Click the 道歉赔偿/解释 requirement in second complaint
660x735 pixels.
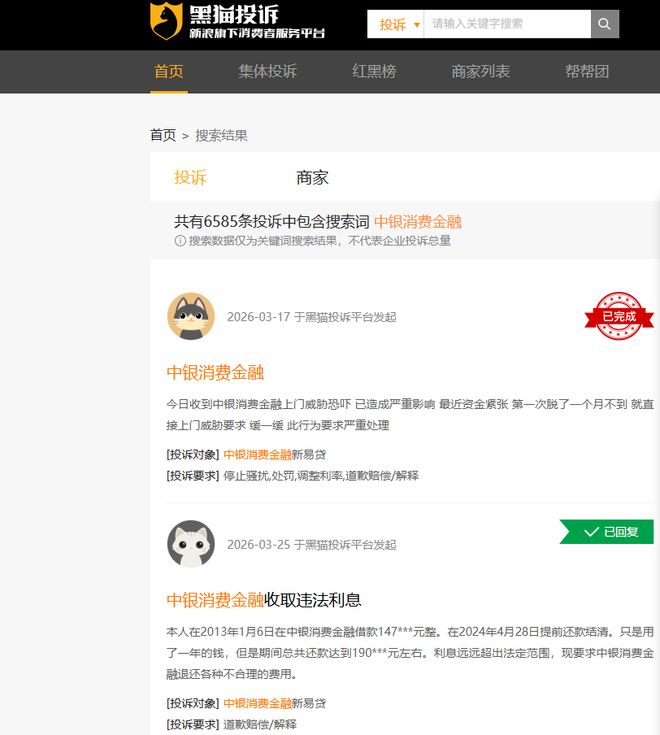(260, 724)
